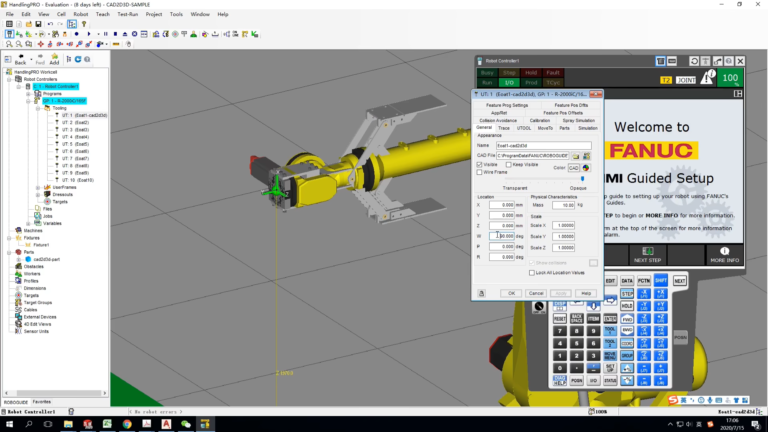
Task: Click the restart icon in Robot Controller1 title bar
Action: pyautogui.click(x=694, y=61)
